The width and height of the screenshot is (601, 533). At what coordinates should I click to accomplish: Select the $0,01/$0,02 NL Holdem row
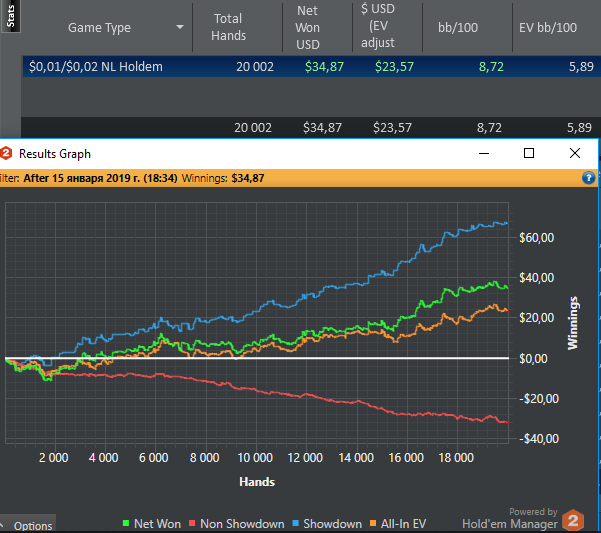pos(312,67)
